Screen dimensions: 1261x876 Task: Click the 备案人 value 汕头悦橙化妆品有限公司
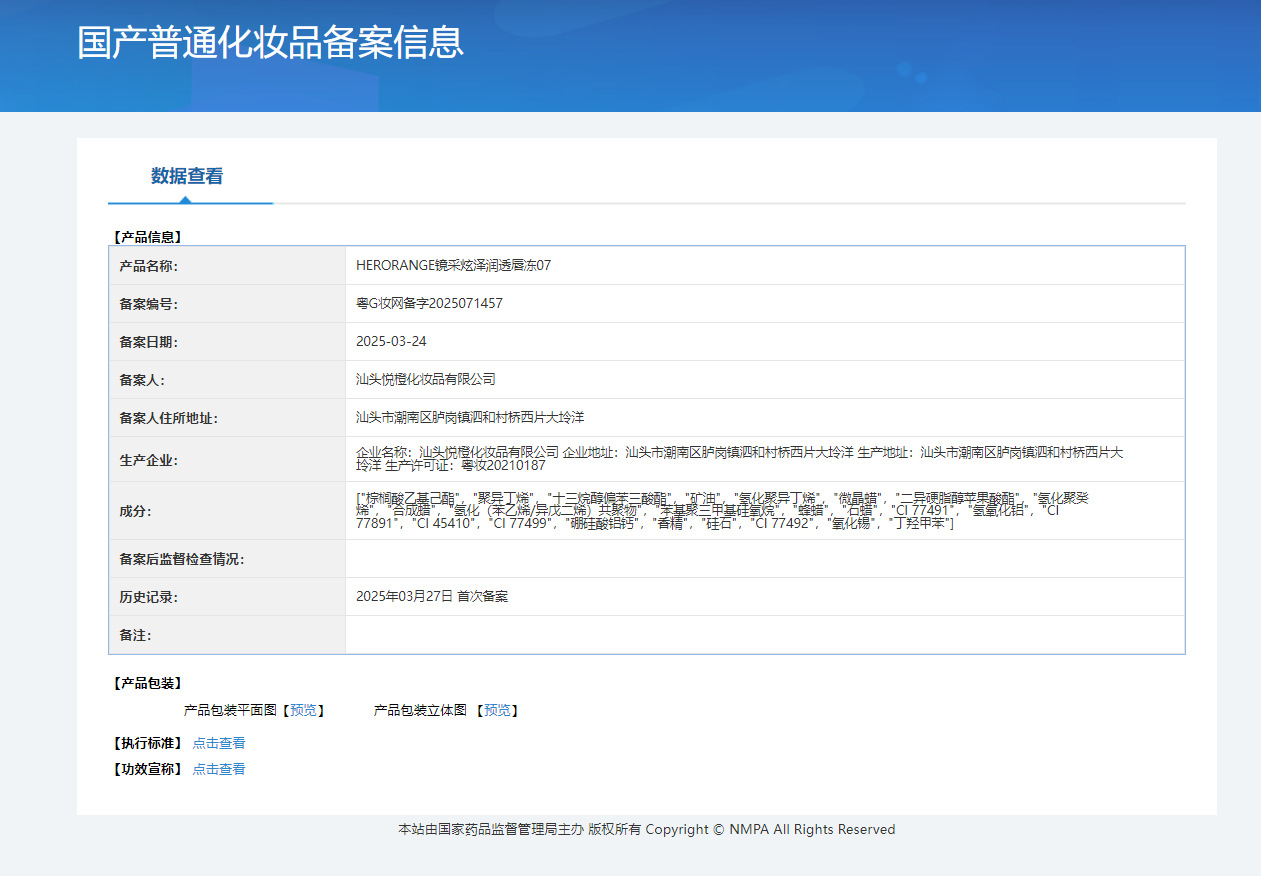425,380
